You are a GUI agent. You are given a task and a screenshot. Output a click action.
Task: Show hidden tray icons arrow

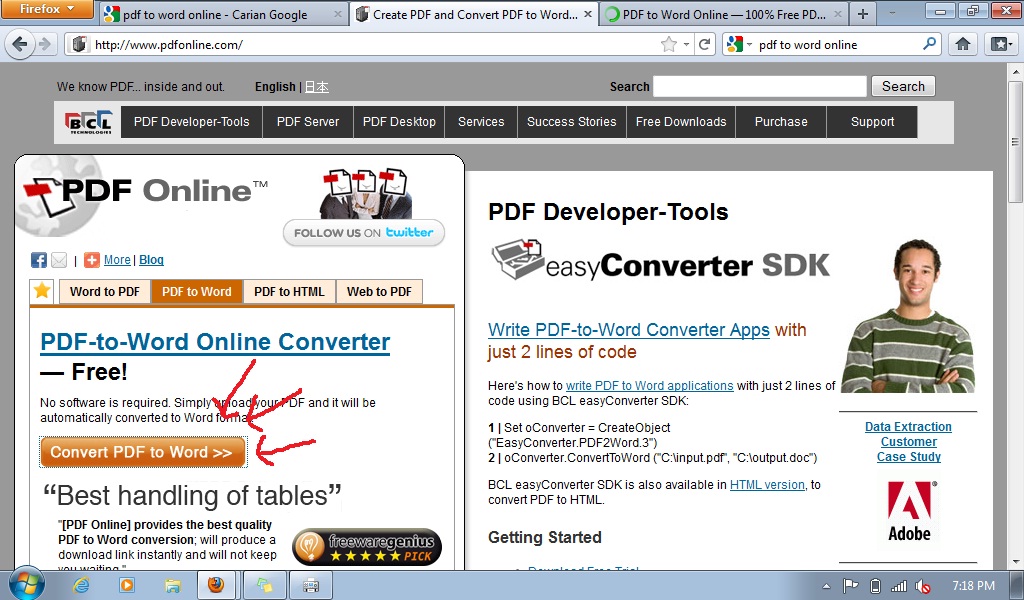[826, 586]
